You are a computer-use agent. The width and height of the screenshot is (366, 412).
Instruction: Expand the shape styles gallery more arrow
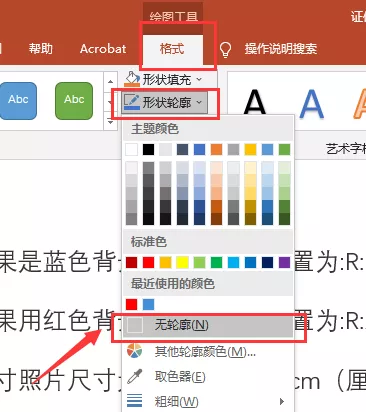[x=110, y=123]
